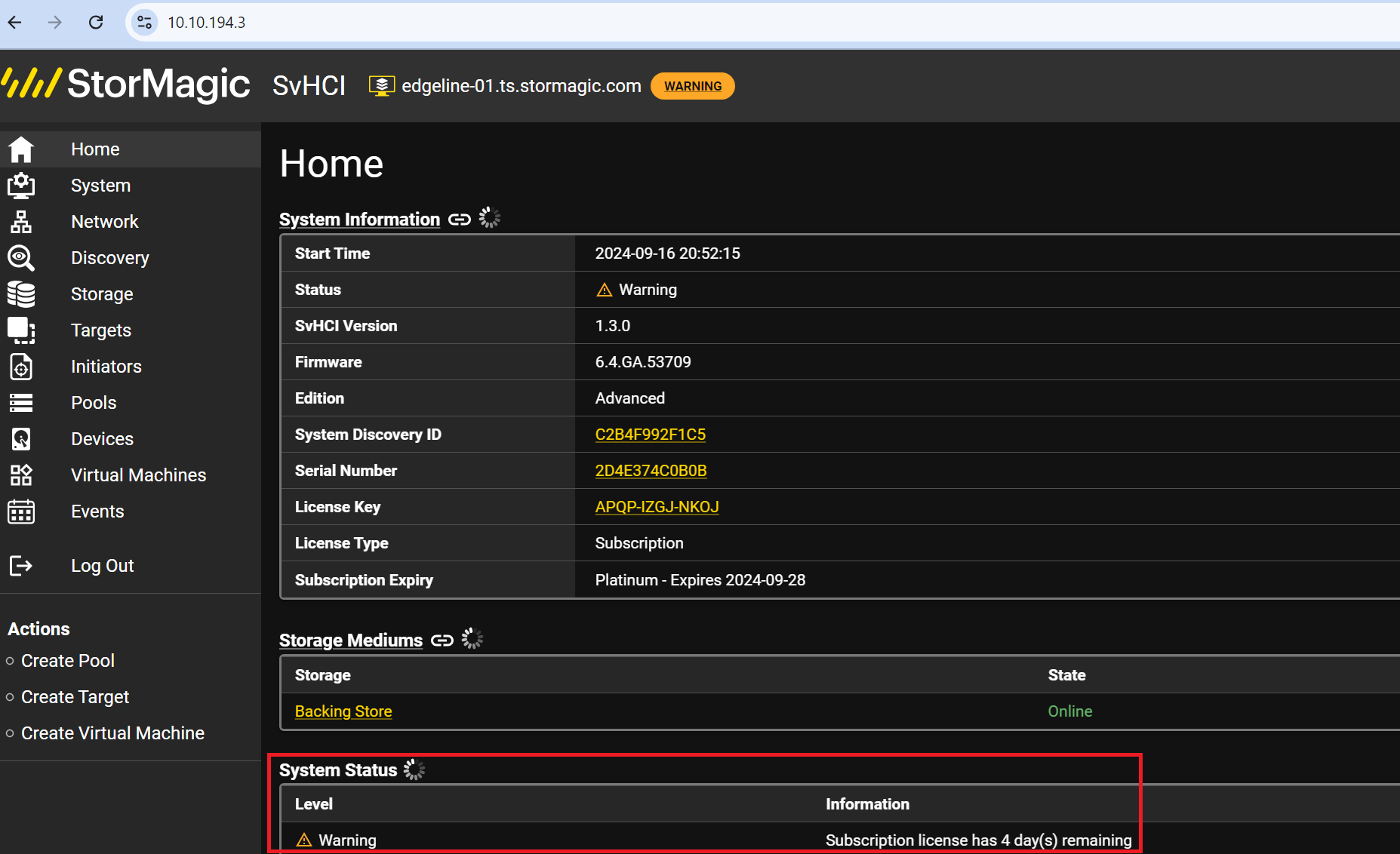Click the host monitor icon beside edgeline-01
The width and height of the screenshot is (1400, 854).
coord(382,86)
